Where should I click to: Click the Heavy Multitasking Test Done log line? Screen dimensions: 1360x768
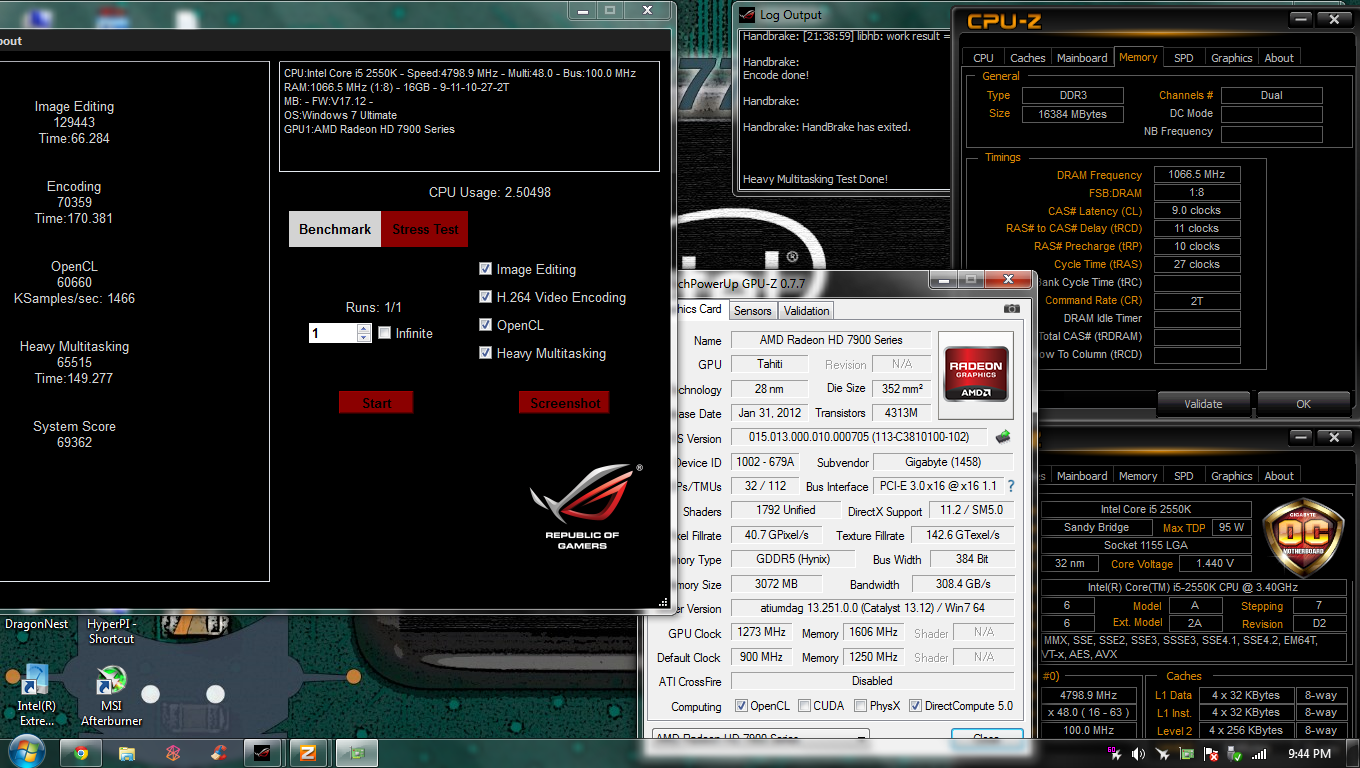[x=815, y=180]
